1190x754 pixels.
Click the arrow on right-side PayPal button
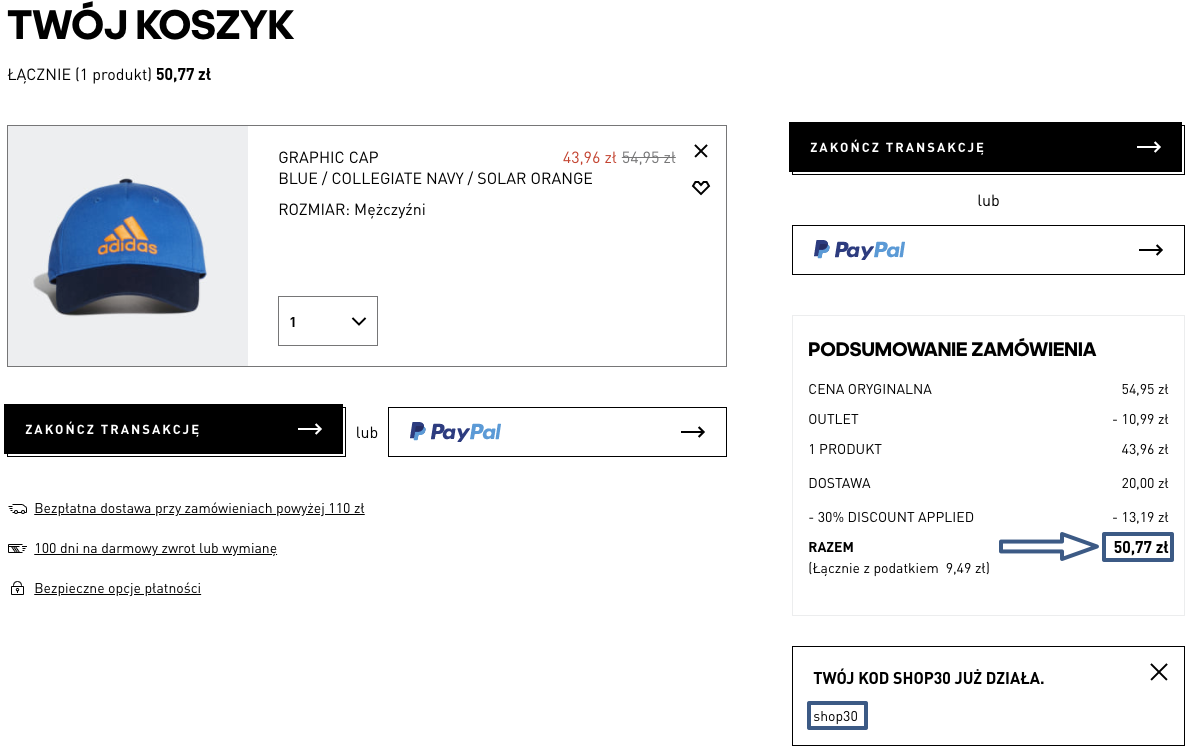(x=1151, y=250)
